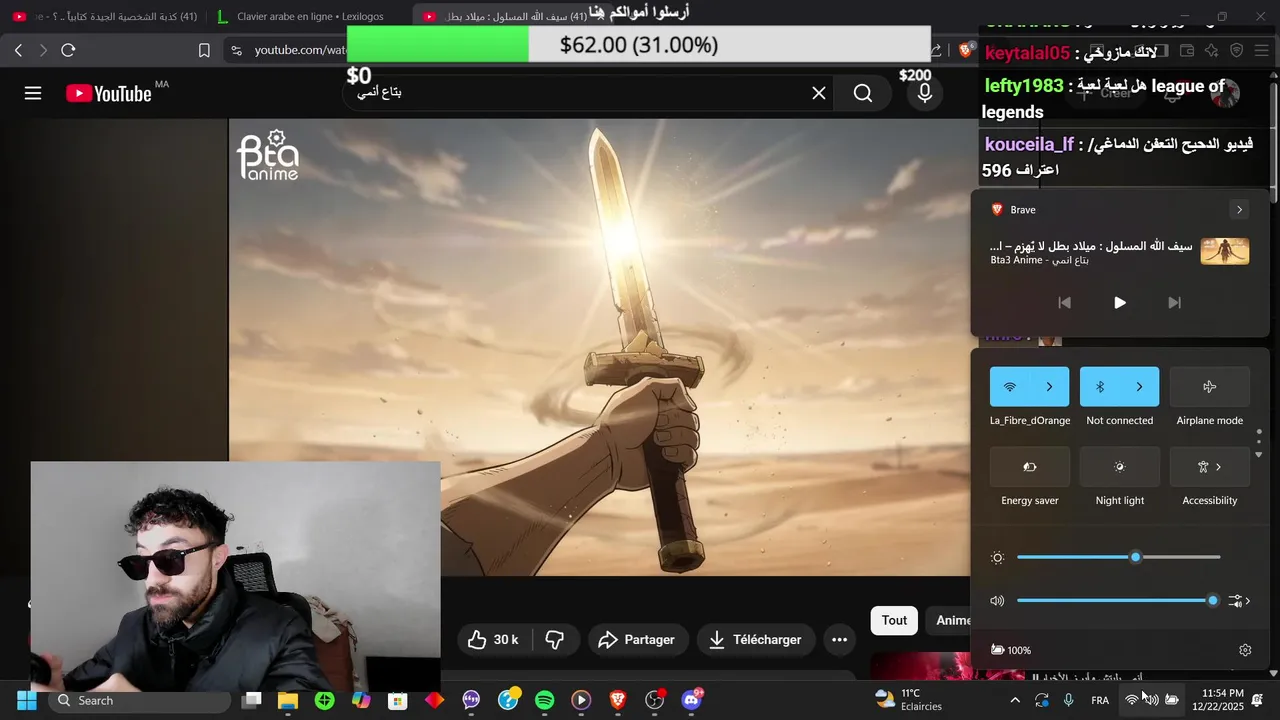The width and height of the screenshot is (1280, 720).
Task: Dislike the video with the thumbs-down icon
Action: [x=555, y=640]
